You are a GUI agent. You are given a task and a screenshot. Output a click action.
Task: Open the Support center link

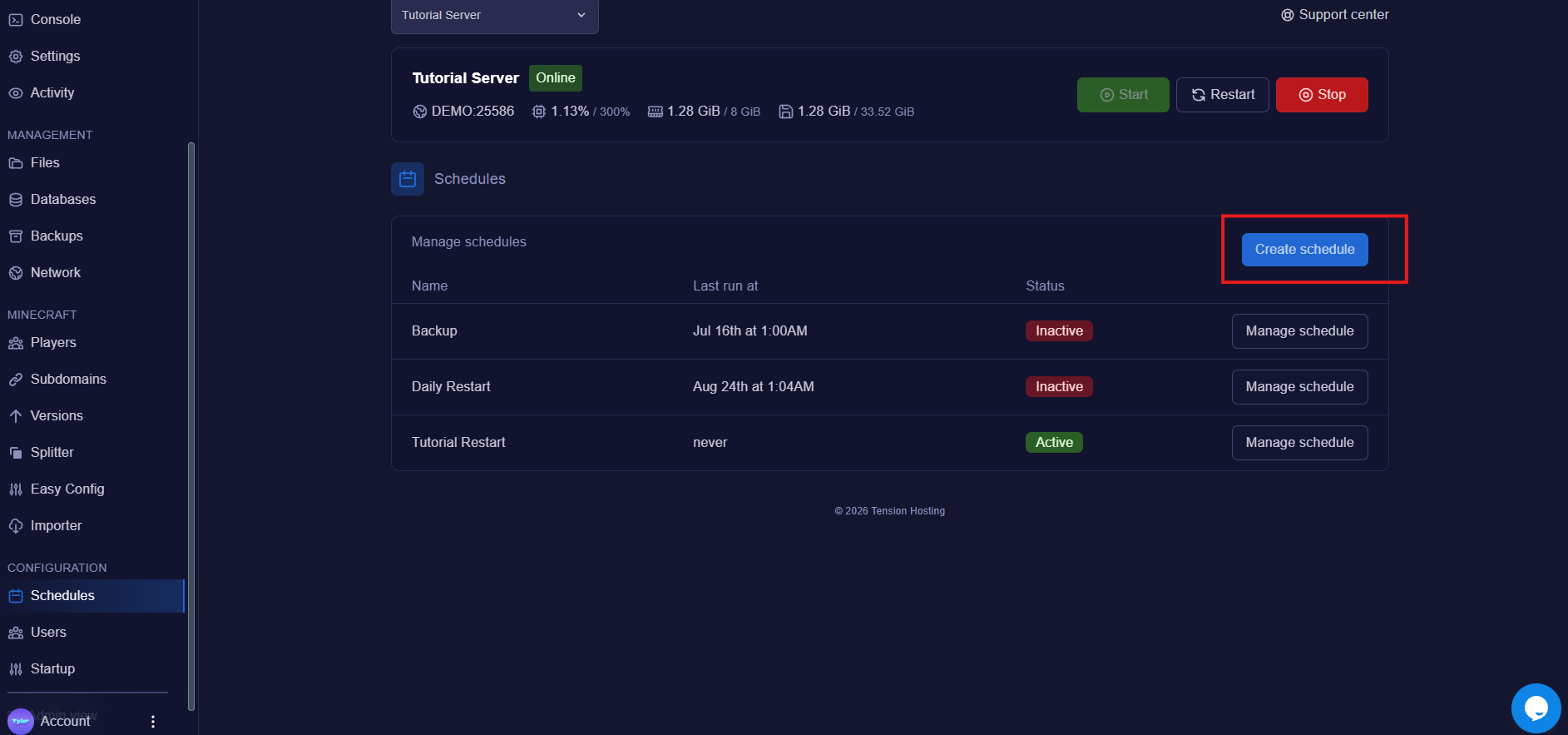[x=1335, y=15]
